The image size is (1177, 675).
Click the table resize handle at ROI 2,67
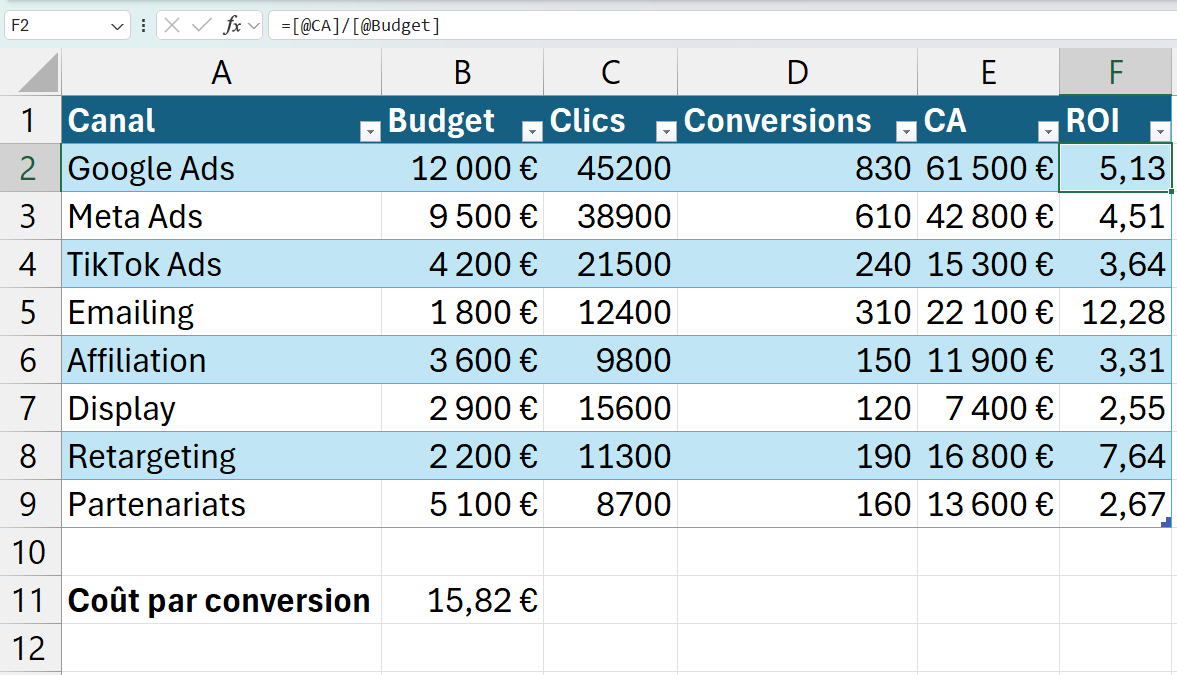1166,522
